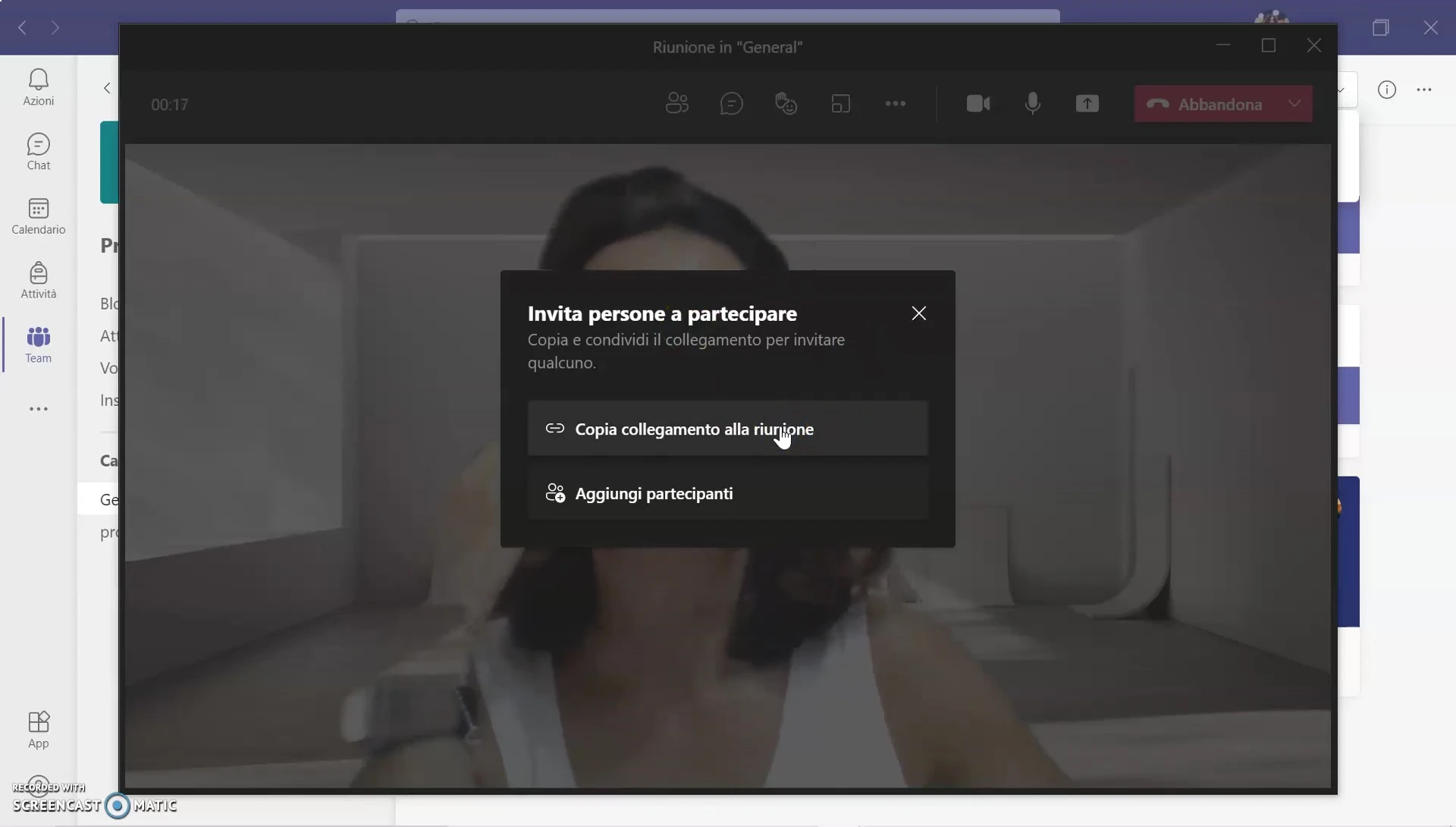Image resolution: width=1456 pixels, height=827 pixels.
Task: Expand the dropdown next to Abbandona
Action: click(x=1294, y=103)
